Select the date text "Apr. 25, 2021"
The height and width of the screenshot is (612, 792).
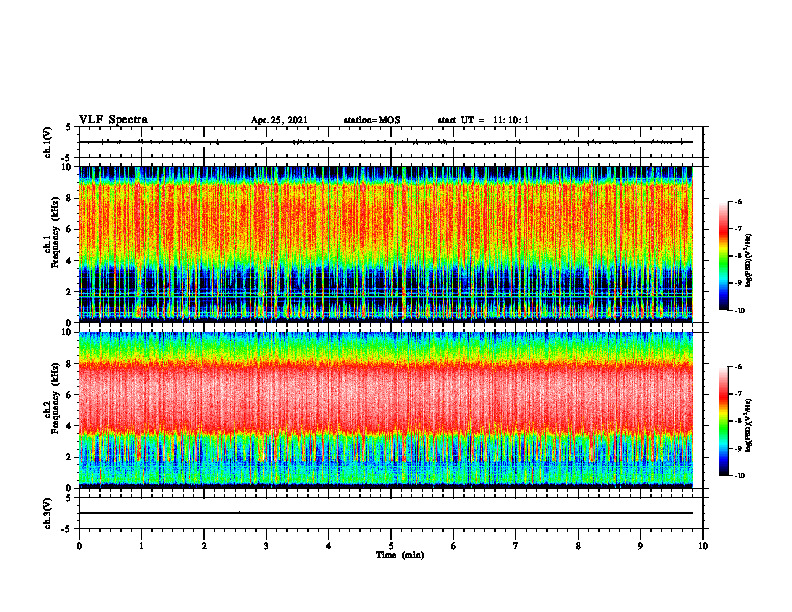279,120
